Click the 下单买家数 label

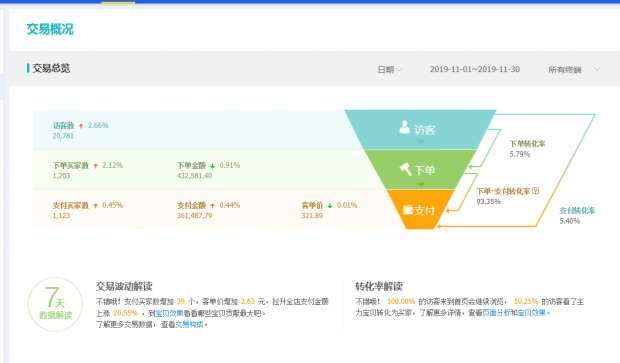coord(71,165)
